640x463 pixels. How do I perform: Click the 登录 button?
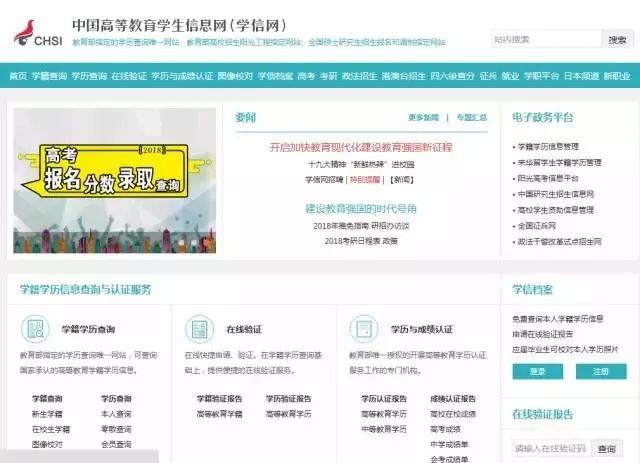coord(538,372)
